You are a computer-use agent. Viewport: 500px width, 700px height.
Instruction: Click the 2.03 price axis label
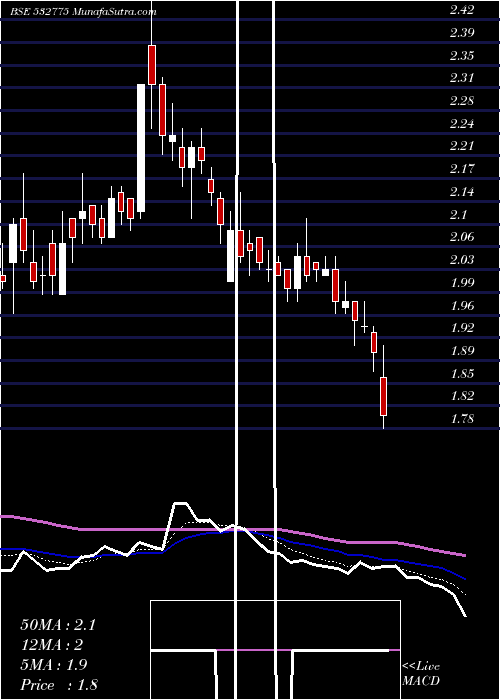coord(462,260)
